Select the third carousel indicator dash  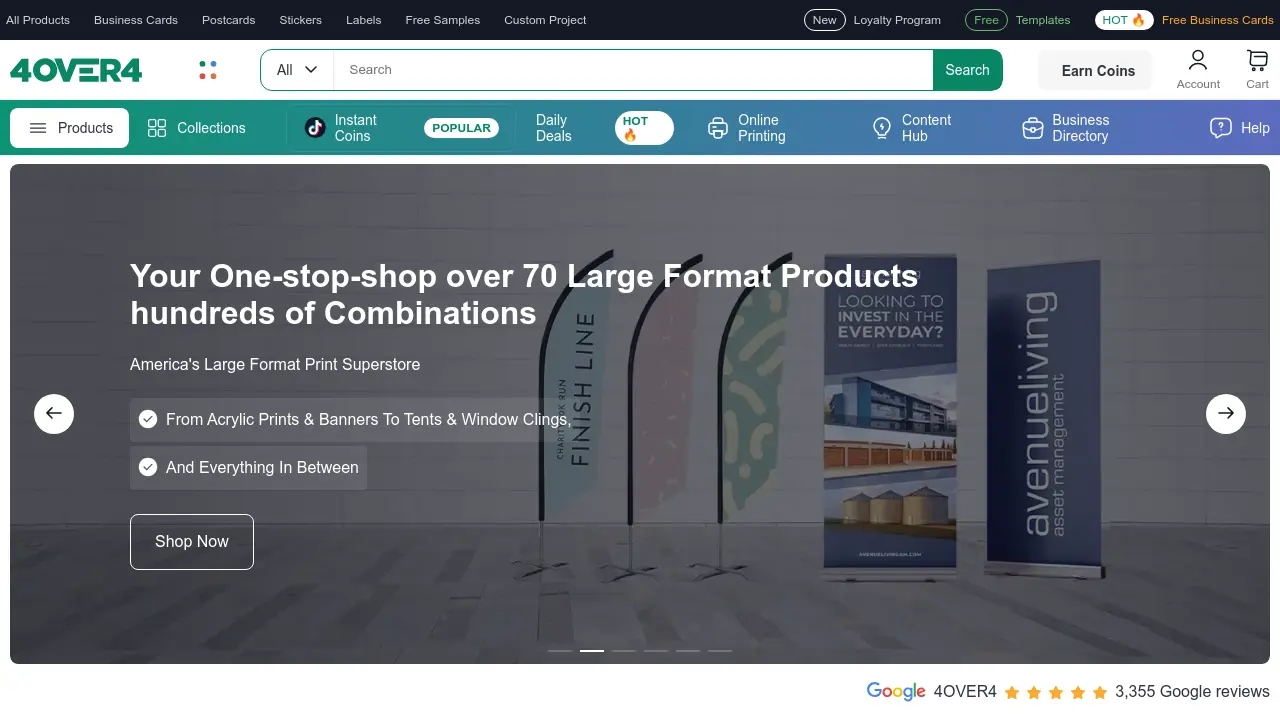click(624, 651)
